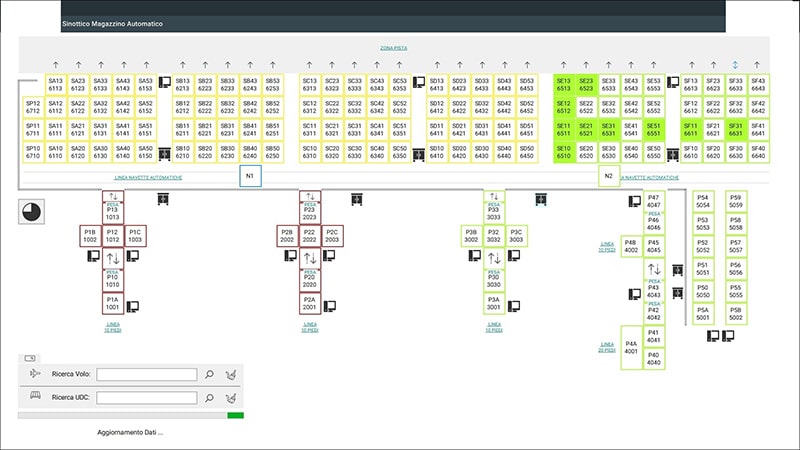Click the up/down arrows between P22 and P20
Image resolution: width=800 pixels, height=450 pixels.
pos(310,258)
